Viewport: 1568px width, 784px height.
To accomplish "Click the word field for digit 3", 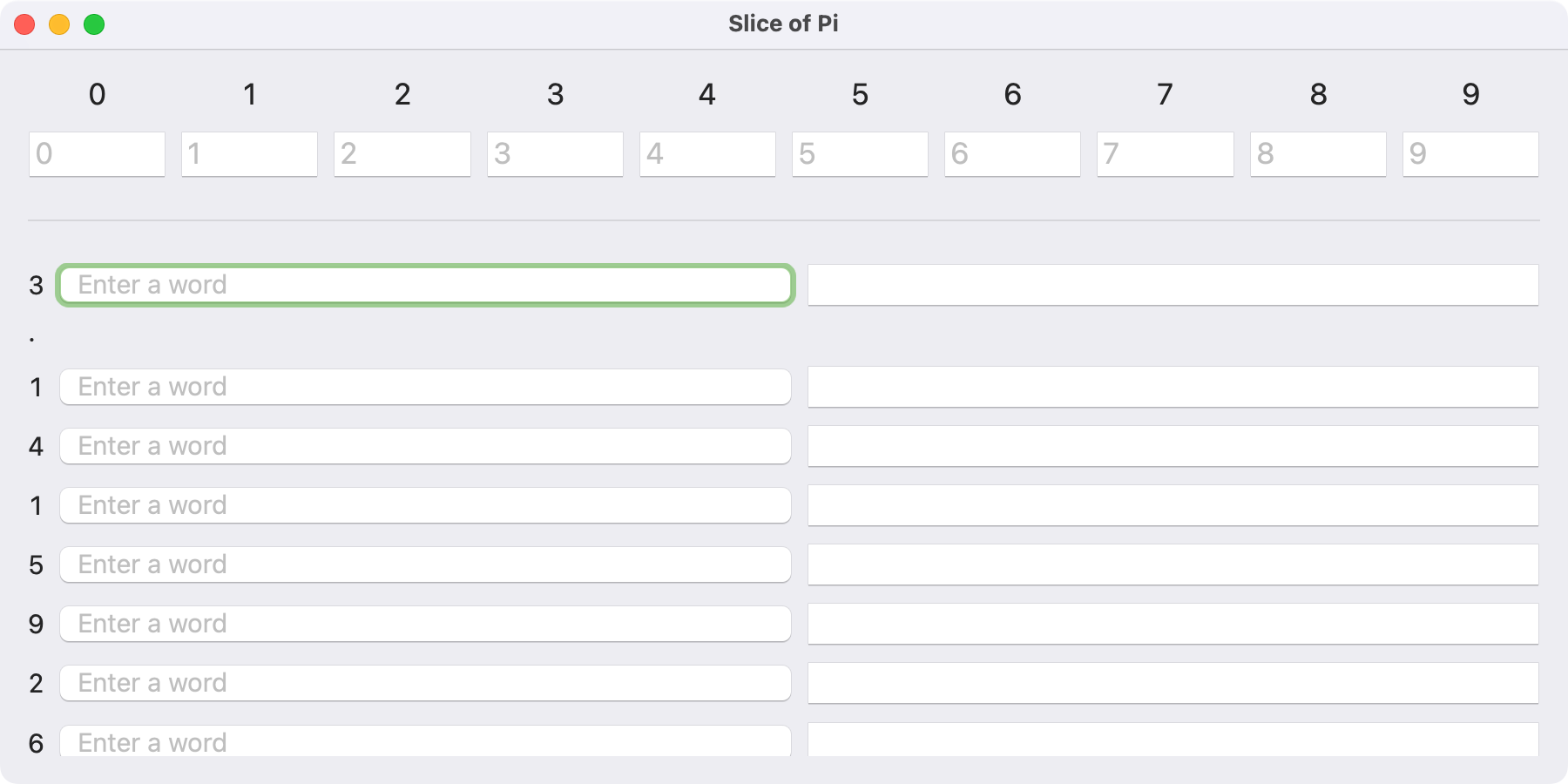I will click(425, 285).
